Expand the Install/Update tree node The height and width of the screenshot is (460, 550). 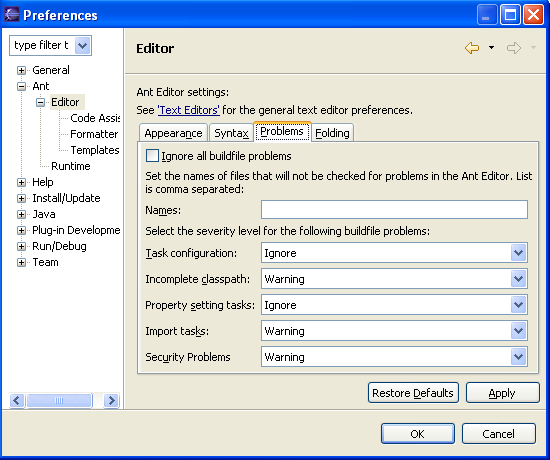coord(21,198)
